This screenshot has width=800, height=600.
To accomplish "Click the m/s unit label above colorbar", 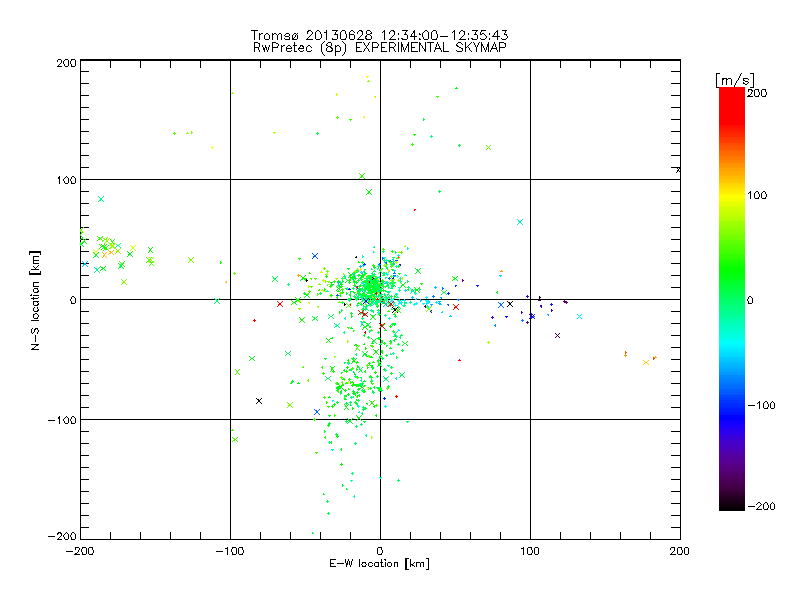I will (735, 80).
